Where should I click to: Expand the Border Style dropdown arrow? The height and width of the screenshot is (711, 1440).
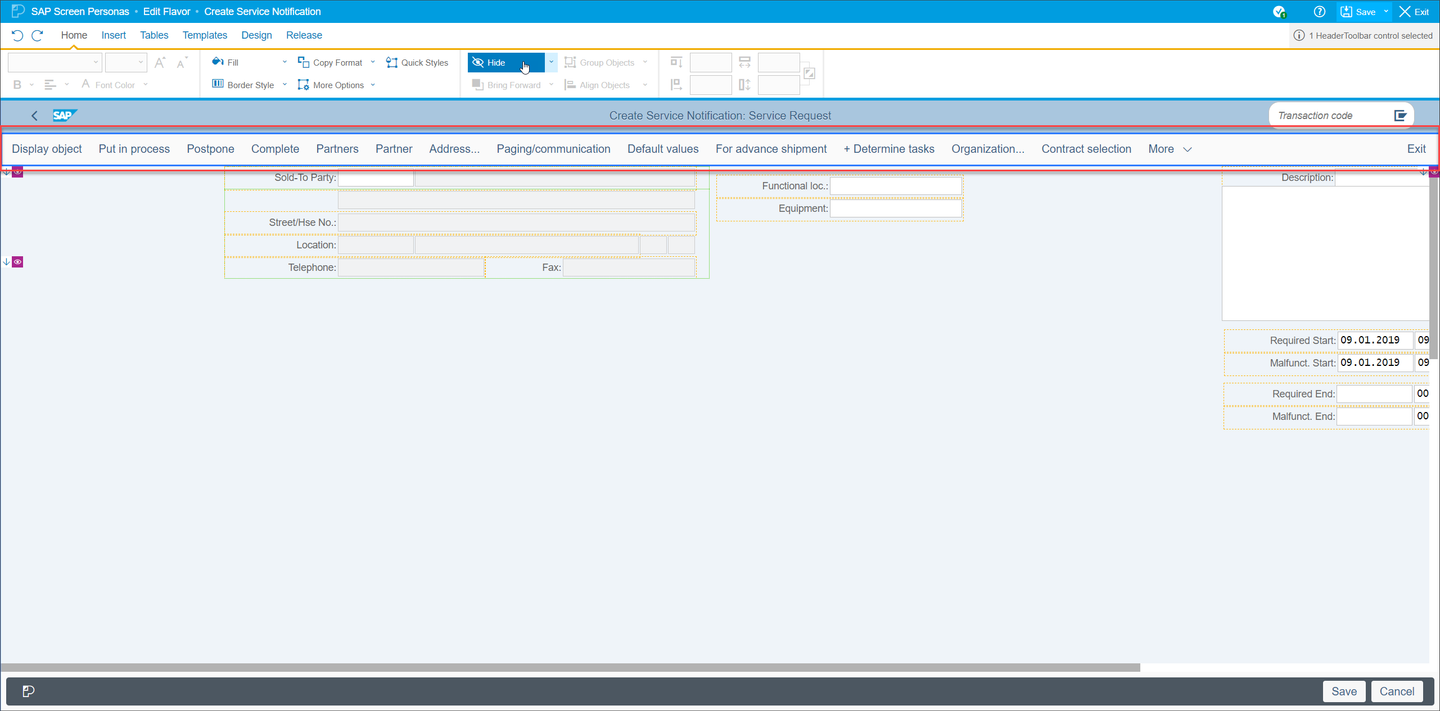(x=284, y=85)
